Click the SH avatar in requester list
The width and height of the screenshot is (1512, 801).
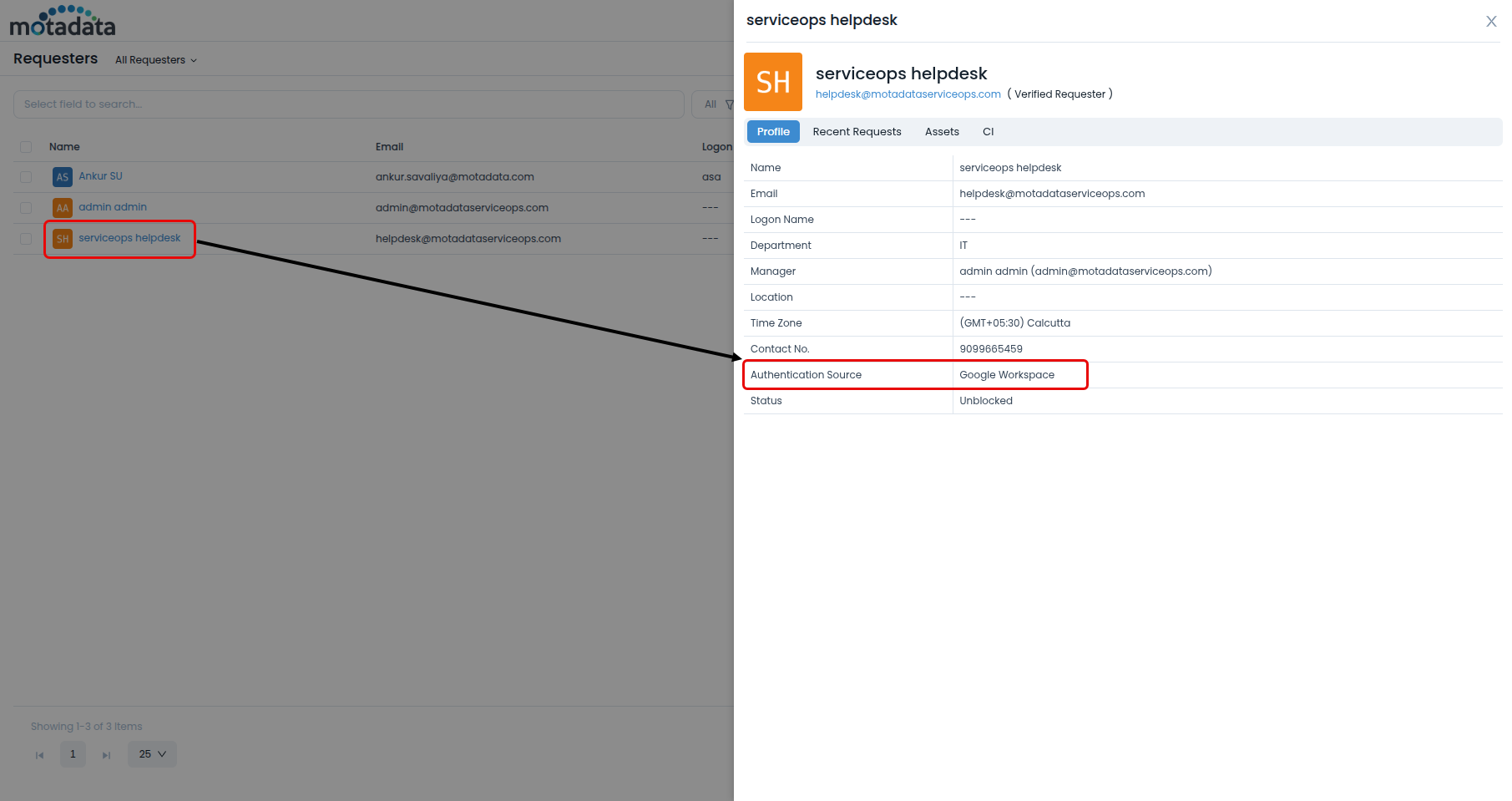[x=63, y=239]
